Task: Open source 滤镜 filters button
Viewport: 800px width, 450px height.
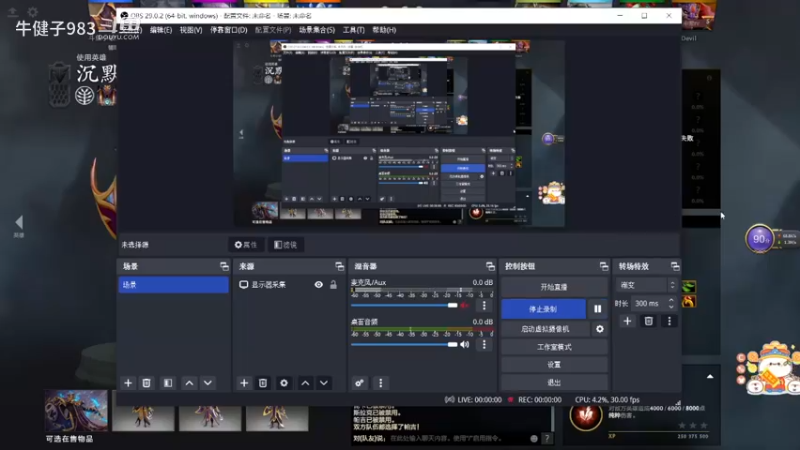Action: pyautogui.click(x=286, y=245)
